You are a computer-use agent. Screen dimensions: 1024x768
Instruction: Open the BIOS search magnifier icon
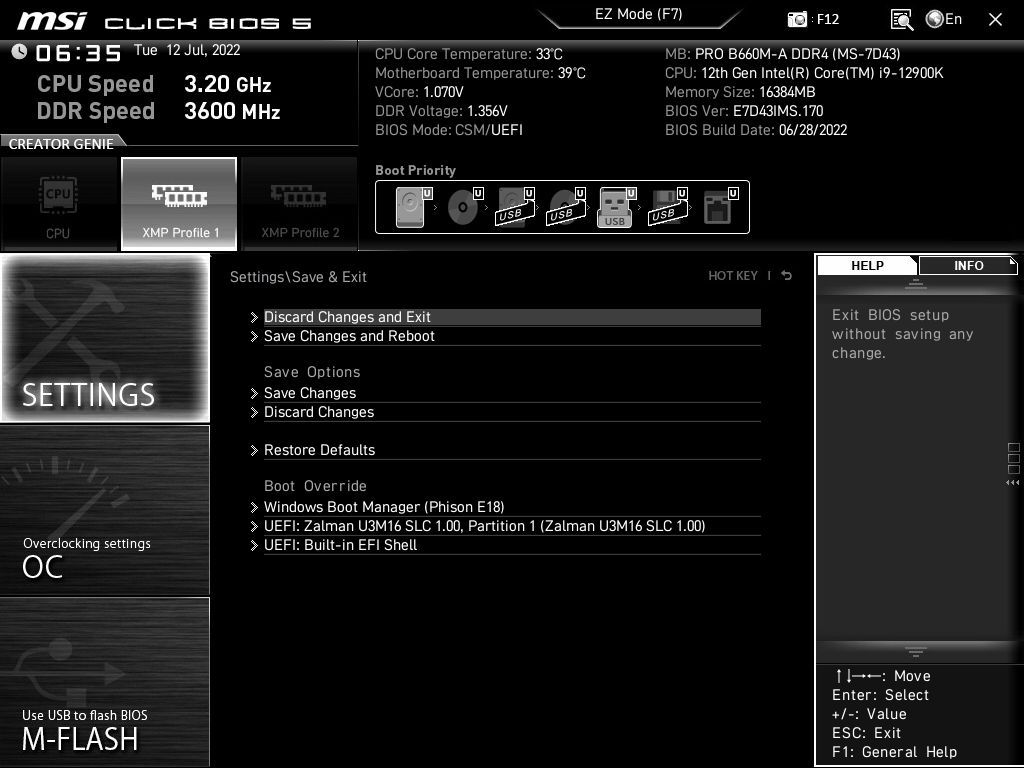pyautogui.click(x=901, y=20)
